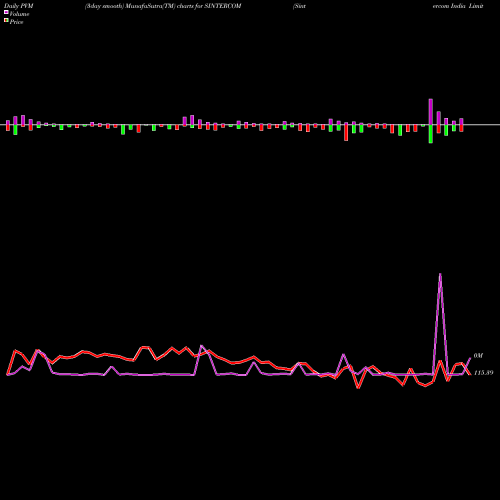Click the 0M volume axis value

point(478,356)
